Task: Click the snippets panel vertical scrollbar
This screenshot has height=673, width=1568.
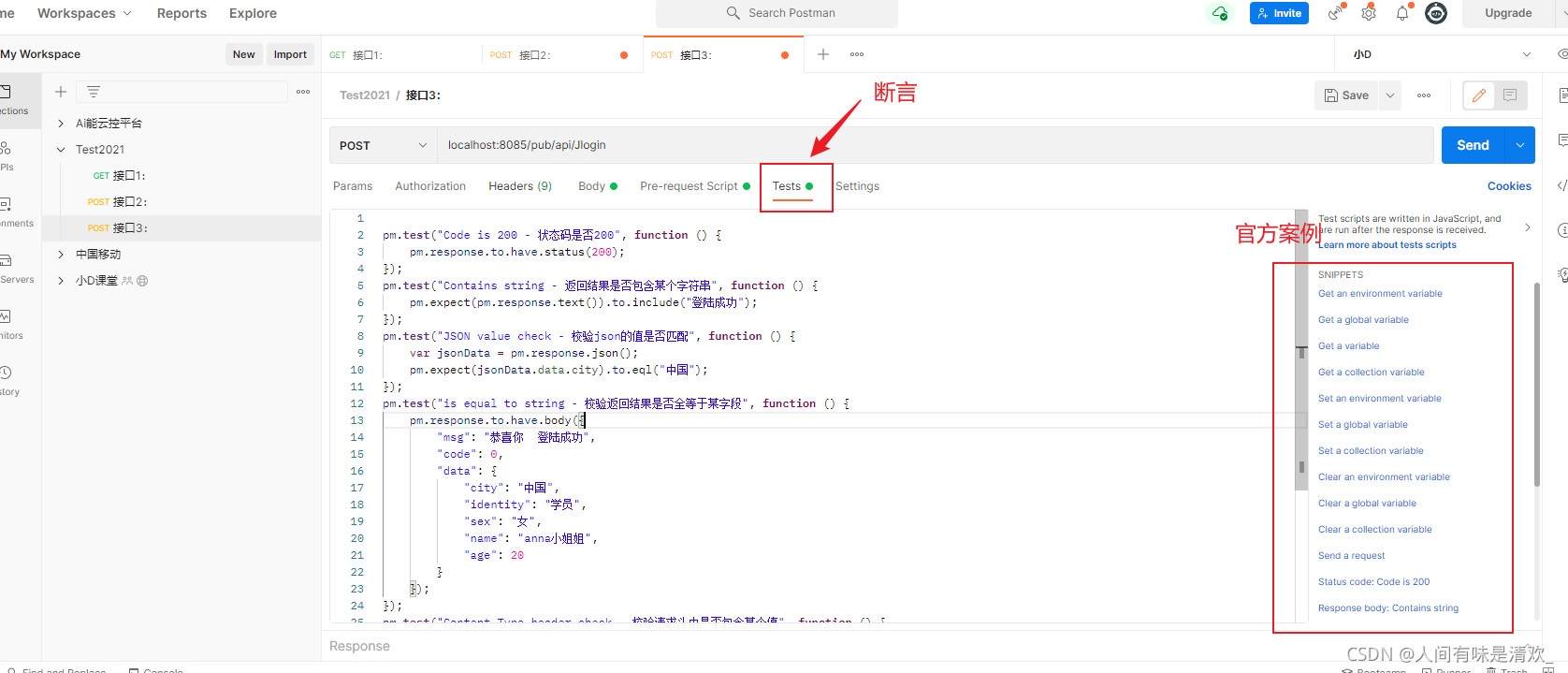Action: (x=1536, y=384)
